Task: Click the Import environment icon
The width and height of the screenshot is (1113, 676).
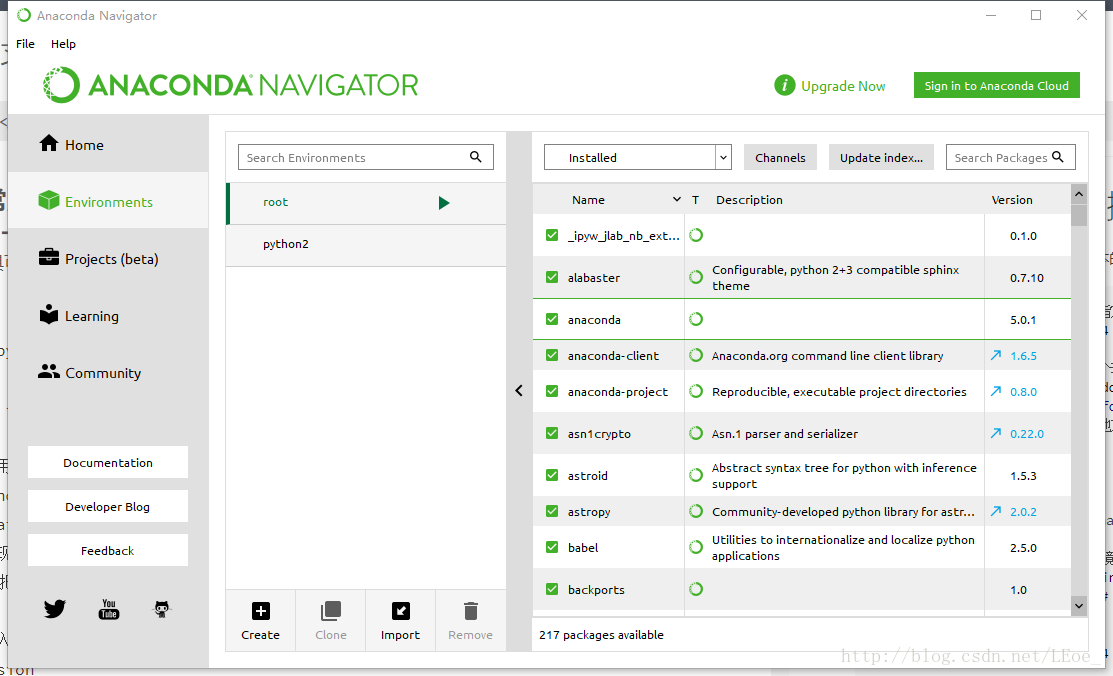Action: [x=400, y=611]
